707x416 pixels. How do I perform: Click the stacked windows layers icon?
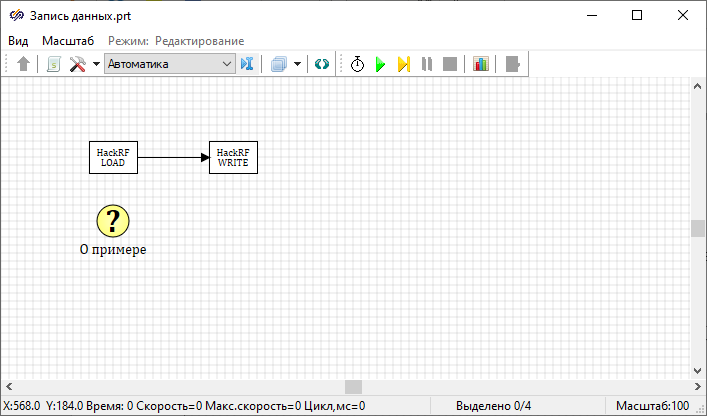pyautogui.click(x=279, y=64)
